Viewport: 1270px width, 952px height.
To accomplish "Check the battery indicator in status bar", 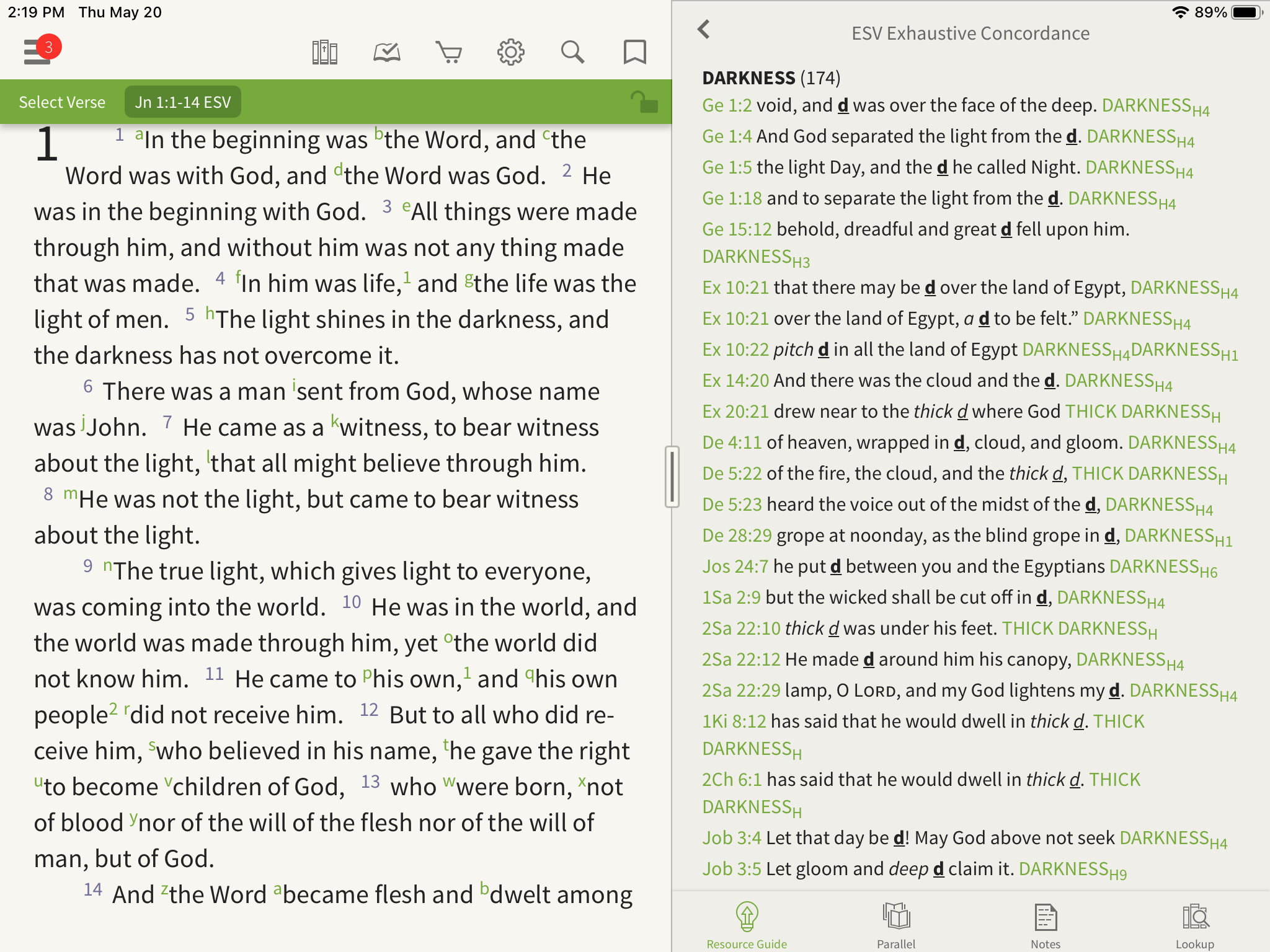I will pyautogui.click(x=1246, y=12).
